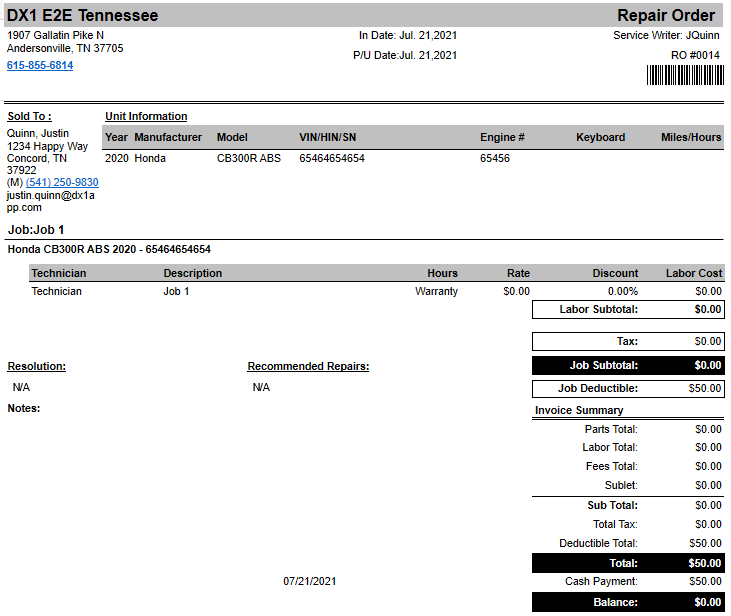Click address line '1907 Gallatin Pike N'
The width and height of the screenshot is (731, 616).
(x=55, y=35)
